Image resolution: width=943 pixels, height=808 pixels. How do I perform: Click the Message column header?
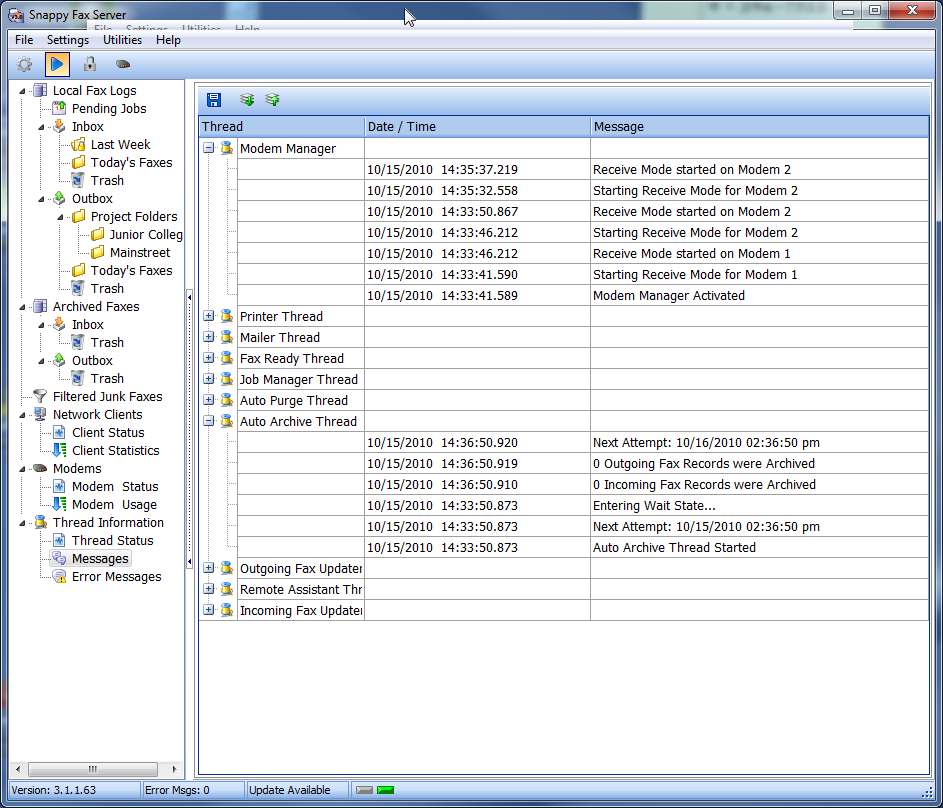[760, 126]
